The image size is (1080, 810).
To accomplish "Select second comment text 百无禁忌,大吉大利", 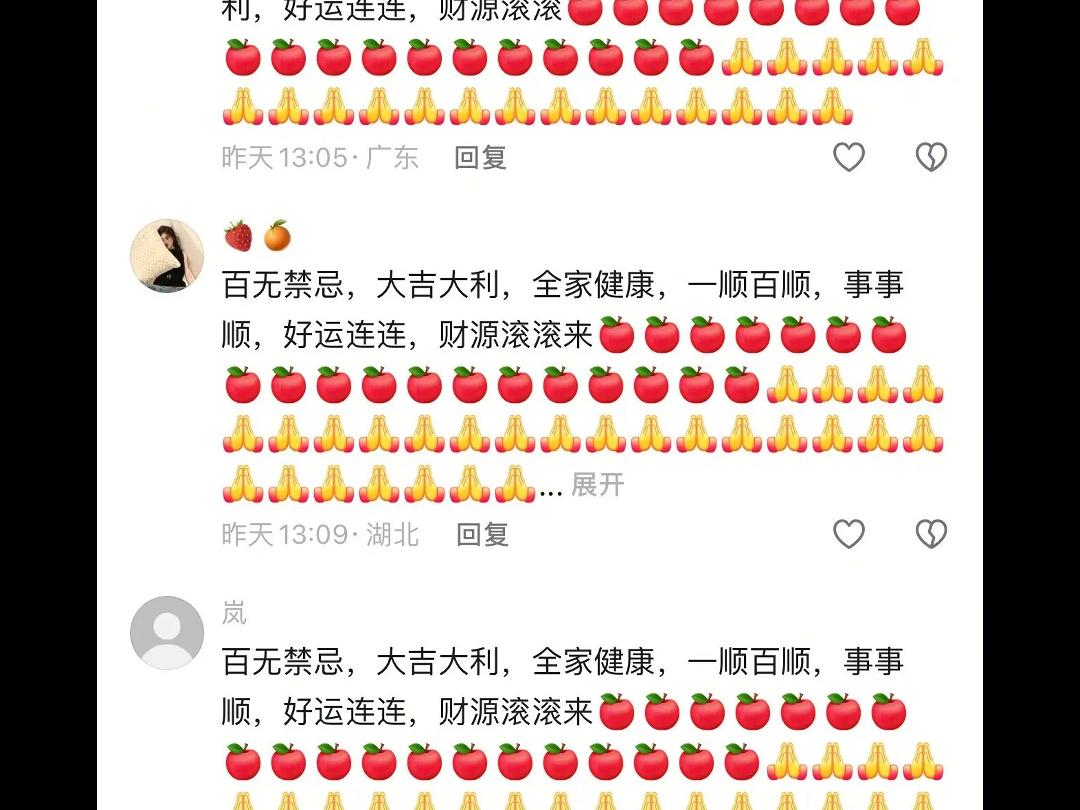I will [x=360, y=284].
